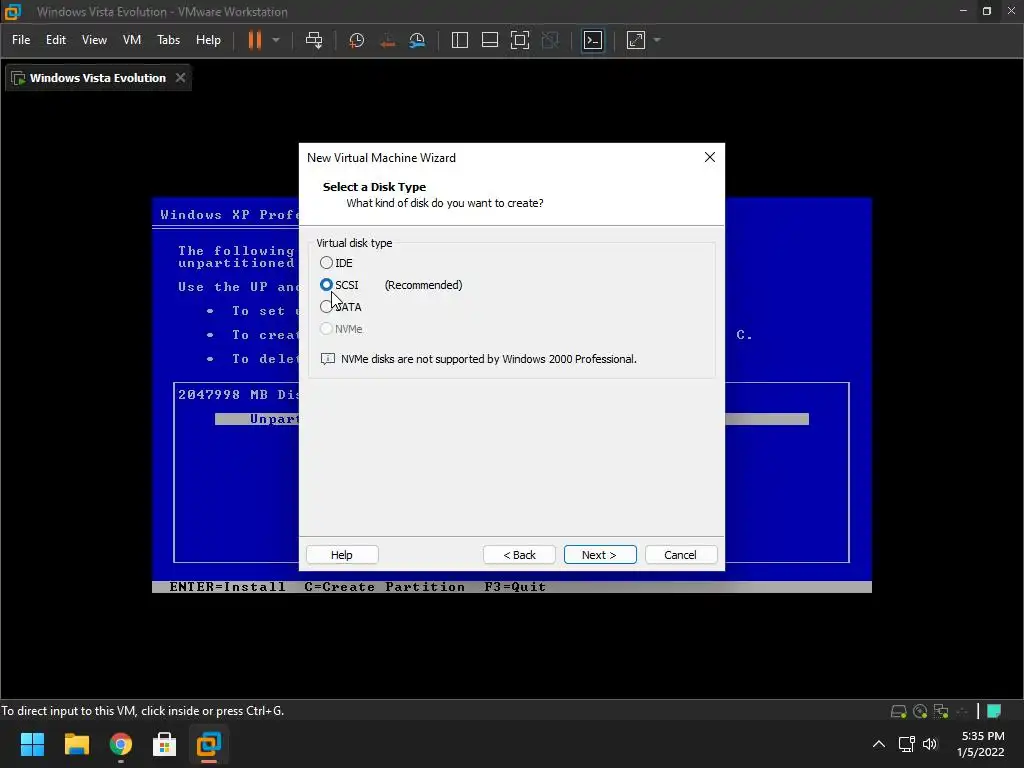The image size is (1024, 768).
Task: Click the stretch guest display icon
Action: tap(635, 40)
